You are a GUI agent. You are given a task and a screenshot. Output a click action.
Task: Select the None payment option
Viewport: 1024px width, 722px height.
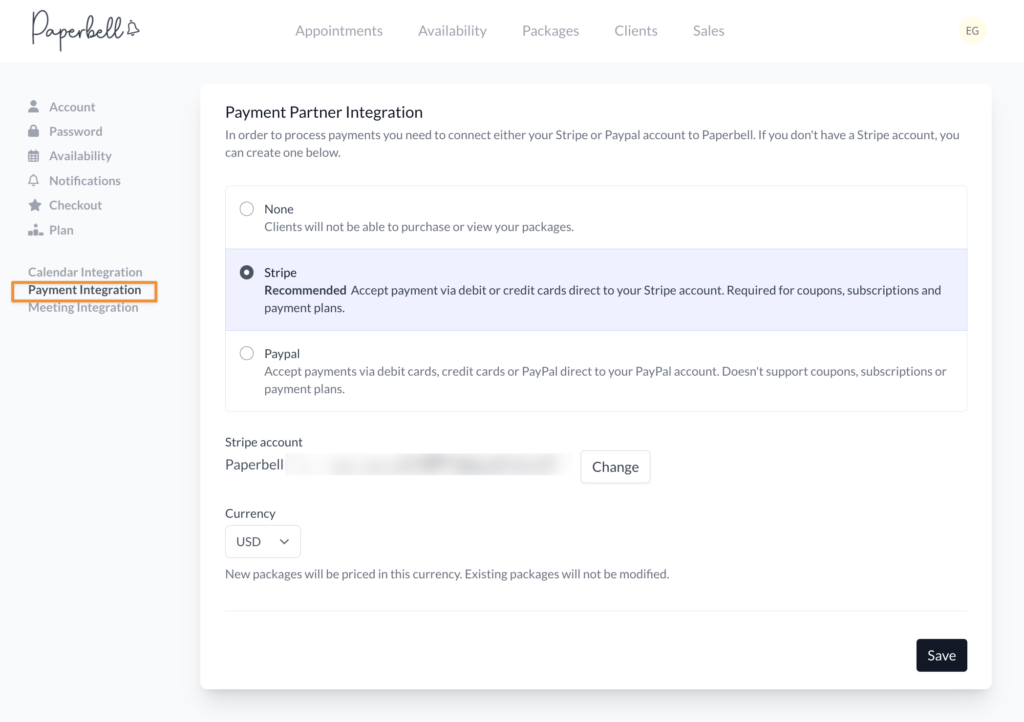247,209
